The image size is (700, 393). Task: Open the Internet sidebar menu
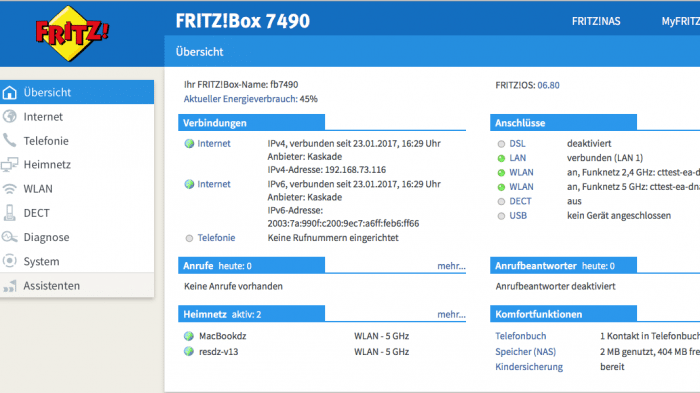click(77, 117)
